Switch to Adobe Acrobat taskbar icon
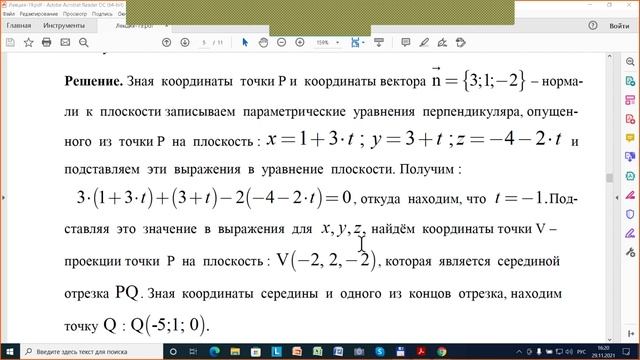The image size is (640, 360). click(x=421, y=351)
